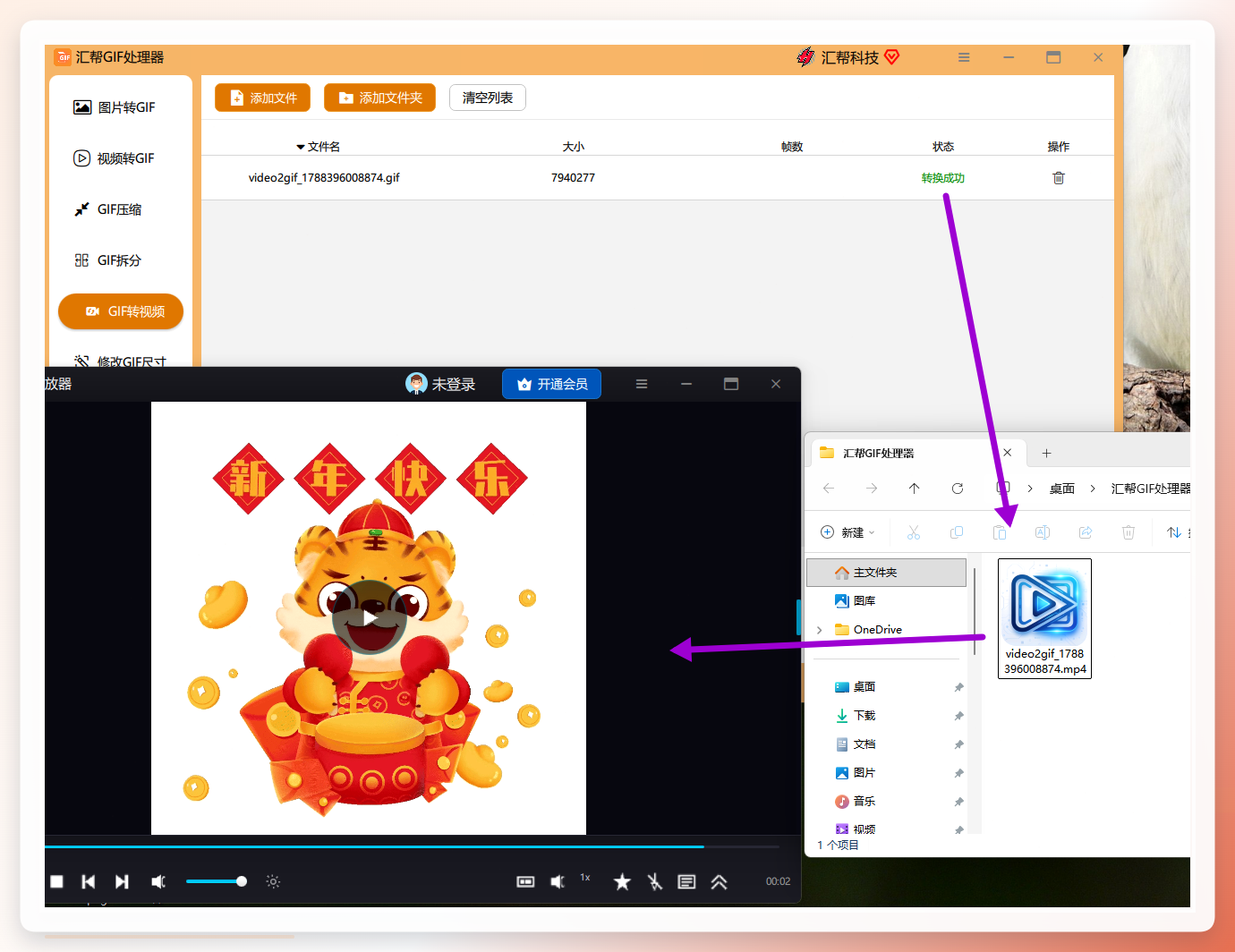Select the GIF拆分 sidebar item
Screen dimensions: 1235x952
click(107, 260)
